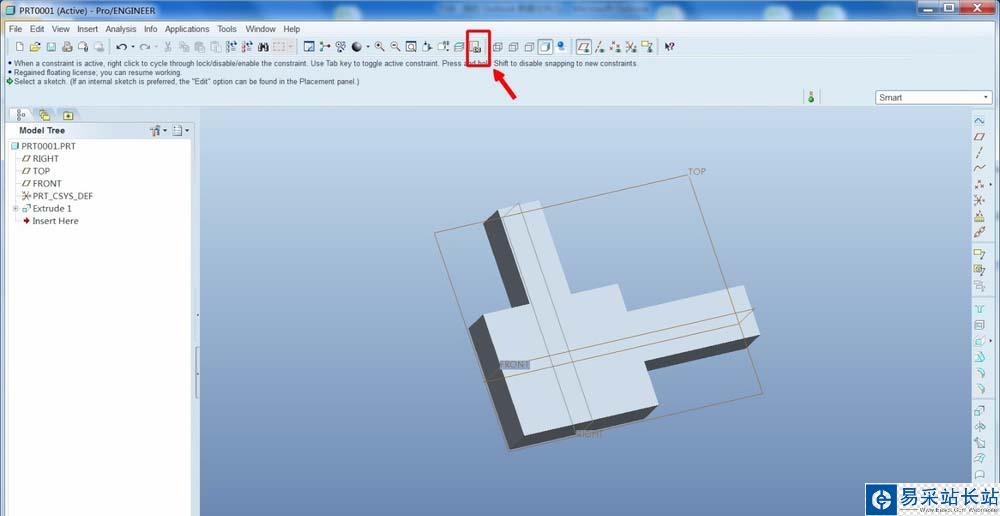Open the Applications menu
Image resolution: width=1000 pixels, height=516 pixels.
tap(187, 29)
